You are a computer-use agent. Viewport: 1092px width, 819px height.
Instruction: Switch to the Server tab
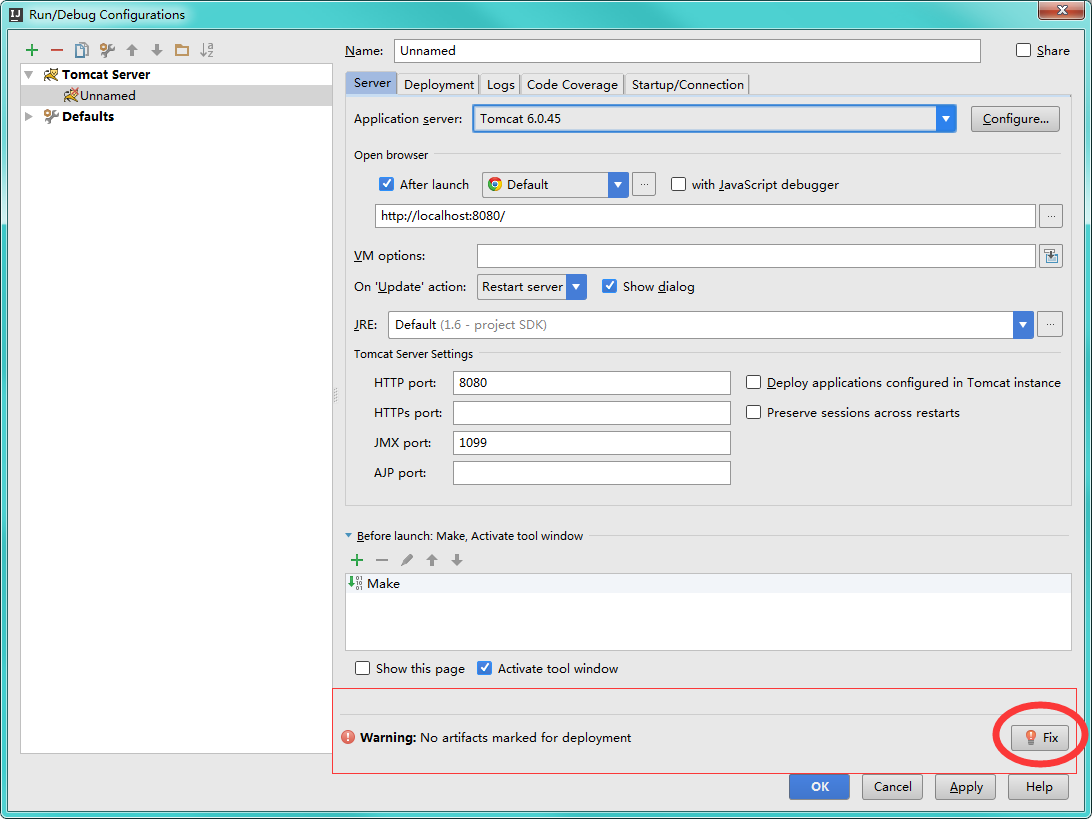tap(372, 83)
